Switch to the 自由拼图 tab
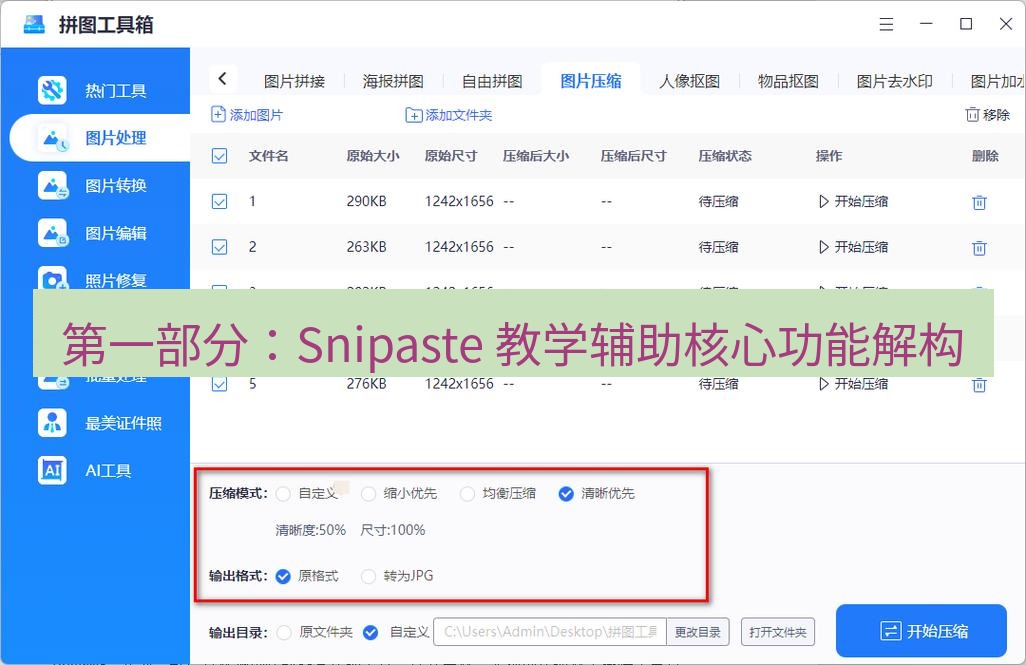 [492, 81]
